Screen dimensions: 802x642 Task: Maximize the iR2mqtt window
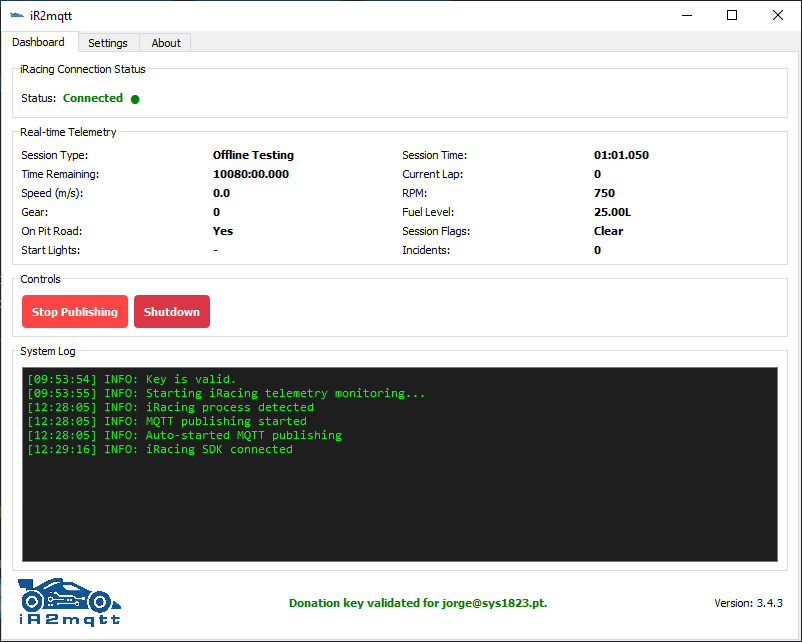(x=732, y=15)
